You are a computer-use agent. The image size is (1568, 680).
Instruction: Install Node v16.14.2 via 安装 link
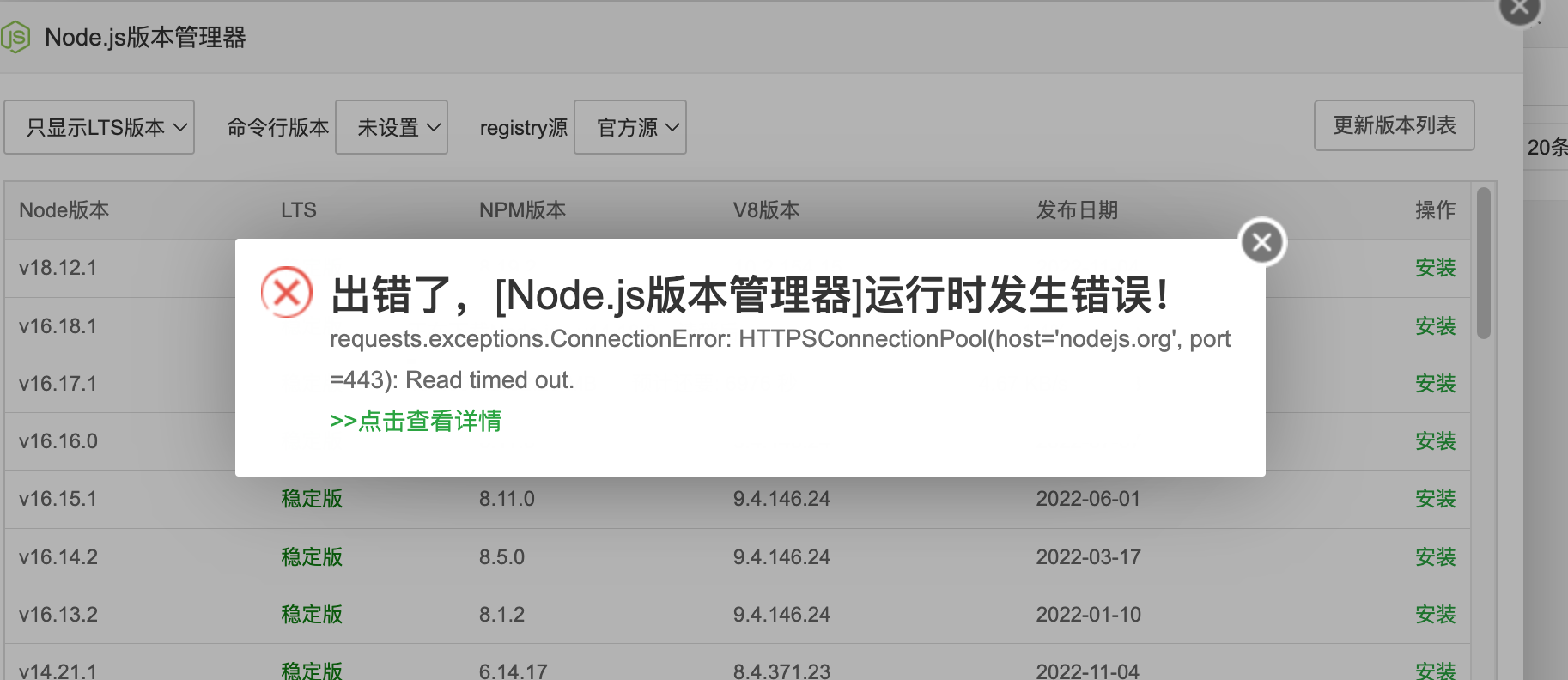[1436, 557]
